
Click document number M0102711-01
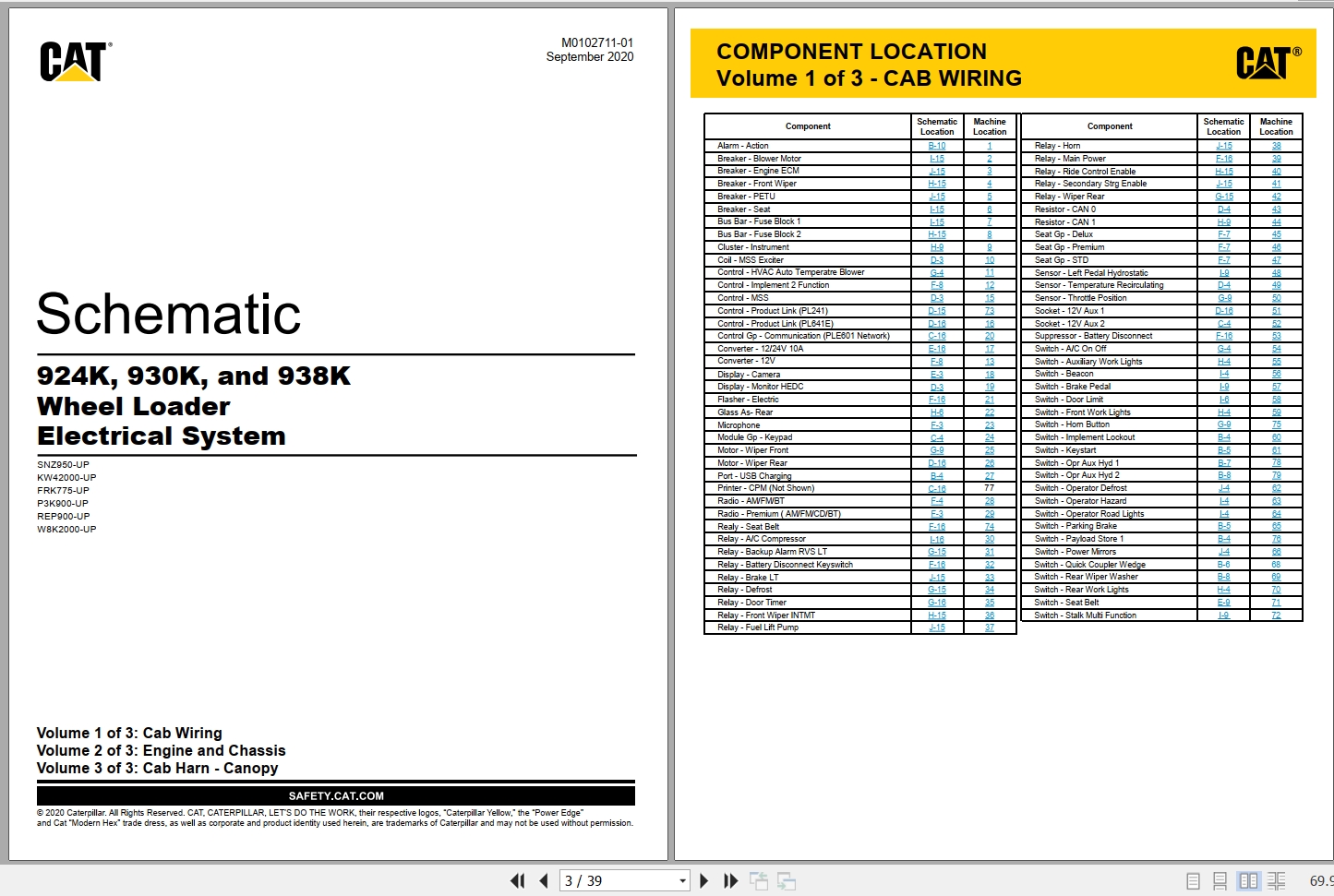[597, 42]
